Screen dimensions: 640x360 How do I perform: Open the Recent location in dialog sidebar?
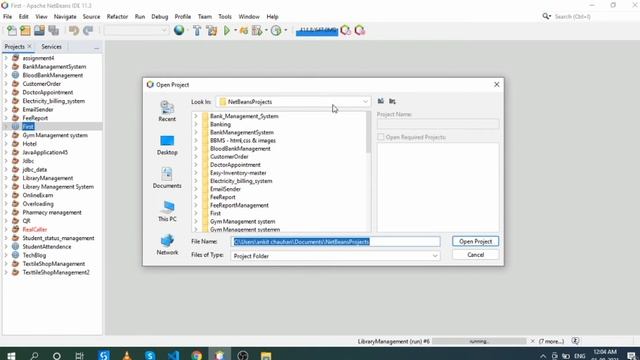coord(167,111)
